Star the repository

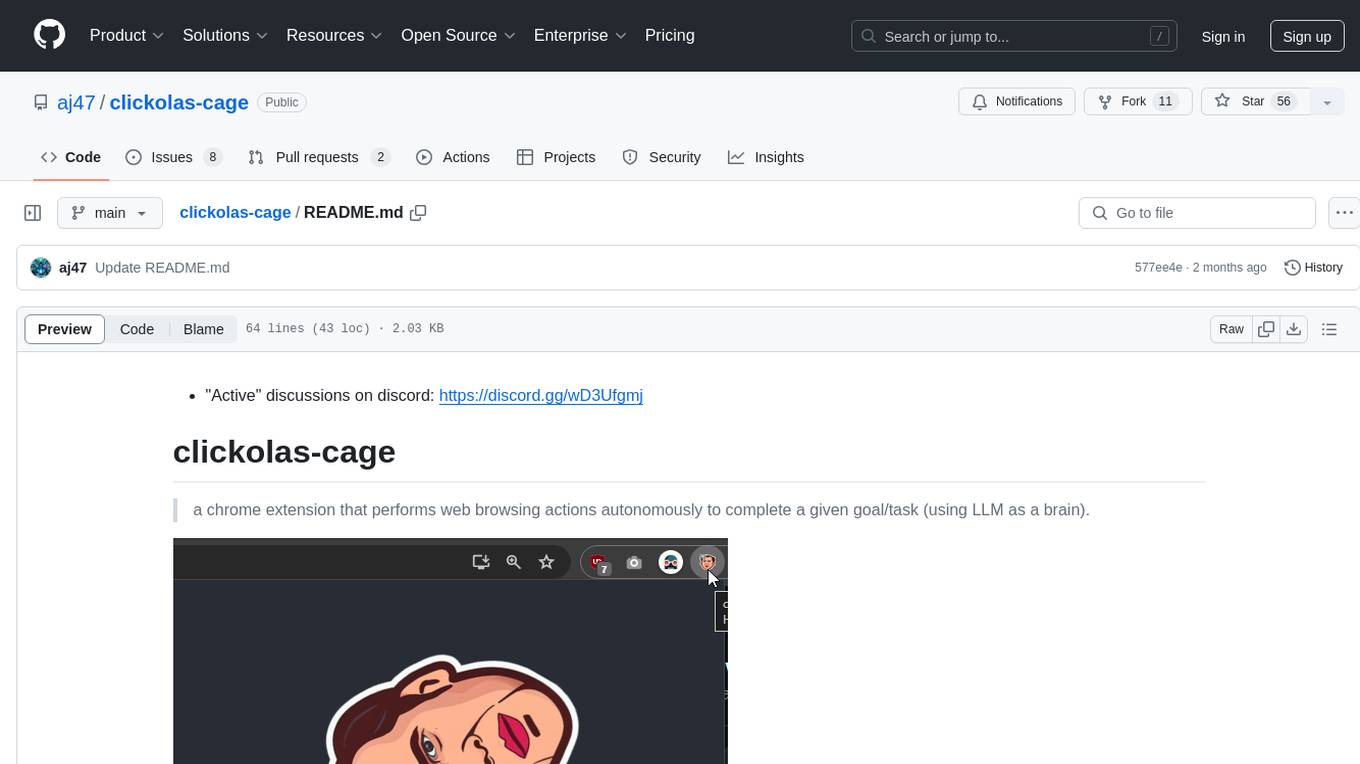click(x=1255, y=102)
